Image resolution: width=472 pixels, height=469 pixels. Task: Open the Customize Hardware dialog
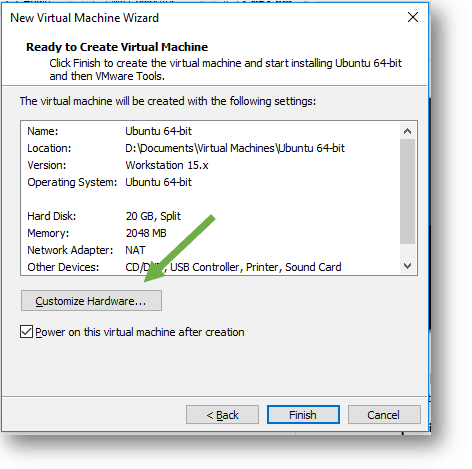click(91, 301)
